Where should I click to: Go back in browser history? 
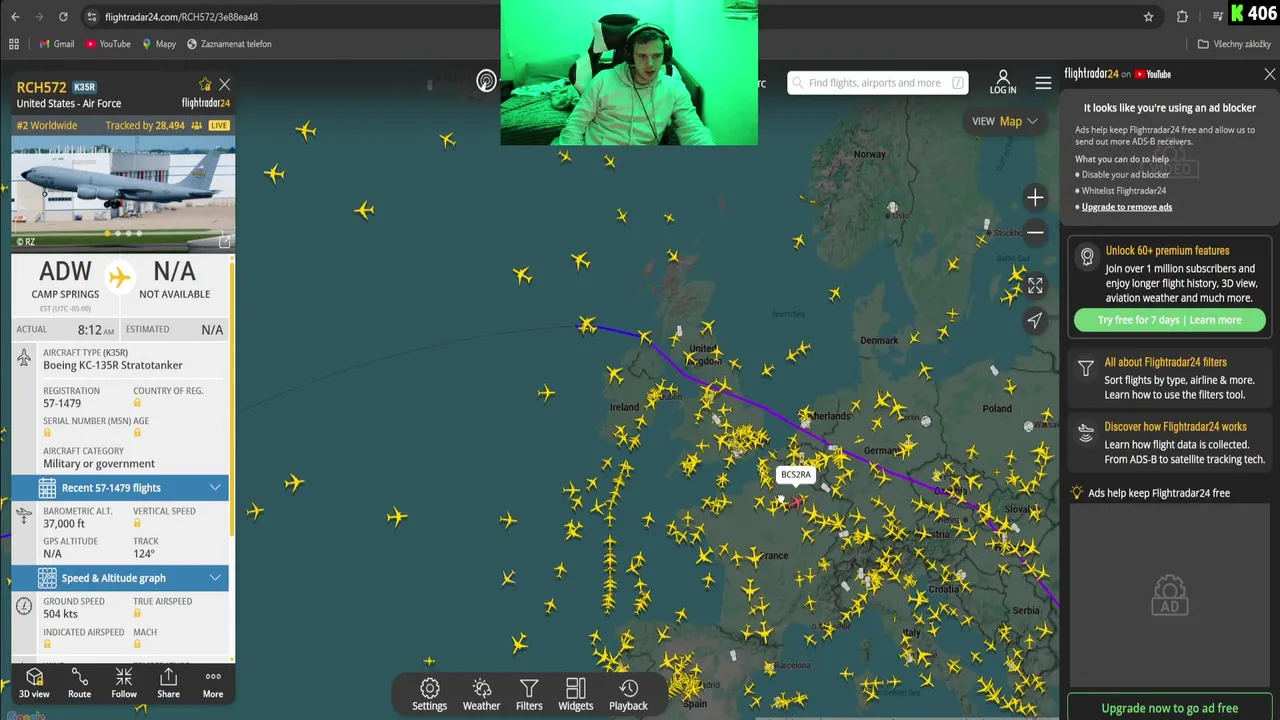pyautogui.click(x=14, y=17)
